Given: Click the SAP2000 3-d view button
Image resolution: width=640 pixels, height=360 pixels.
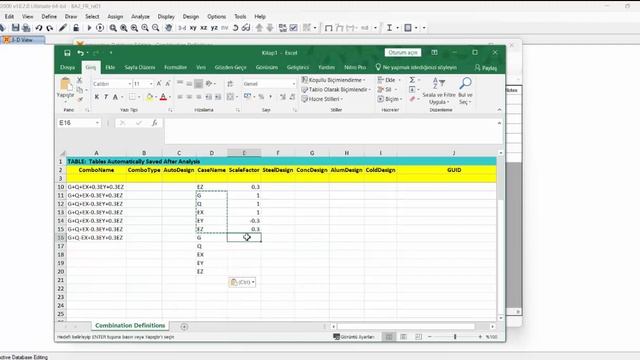Looking at the screenshot, I should 182,28.
